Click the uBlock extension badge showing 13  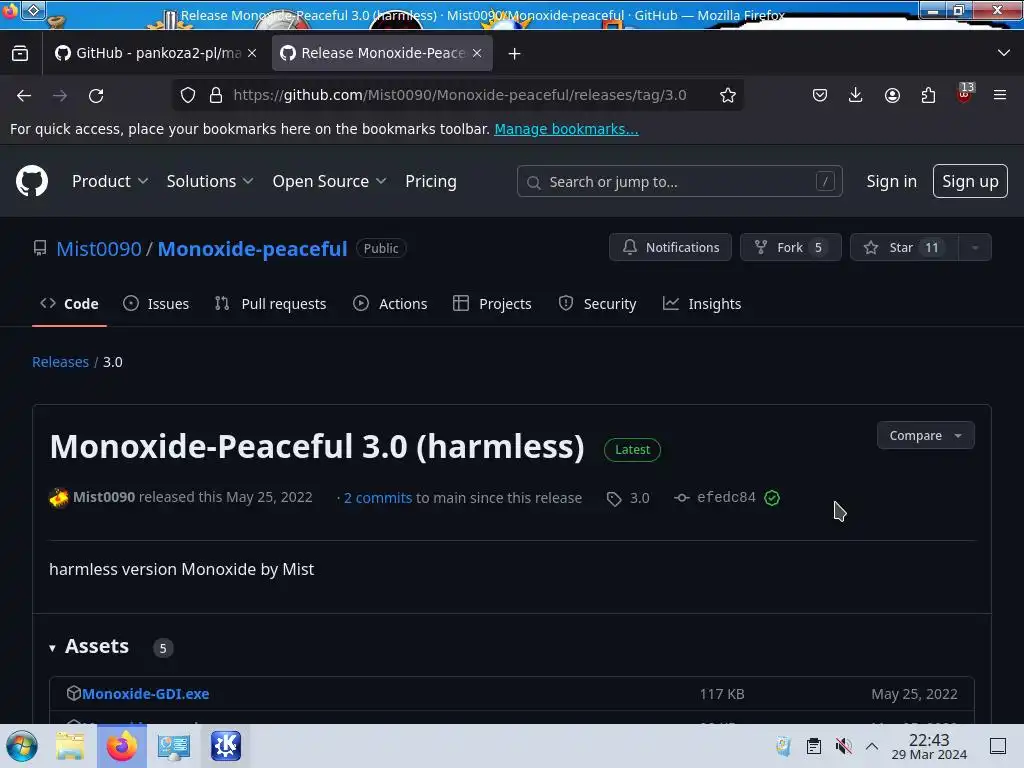[x=965, y=93]
